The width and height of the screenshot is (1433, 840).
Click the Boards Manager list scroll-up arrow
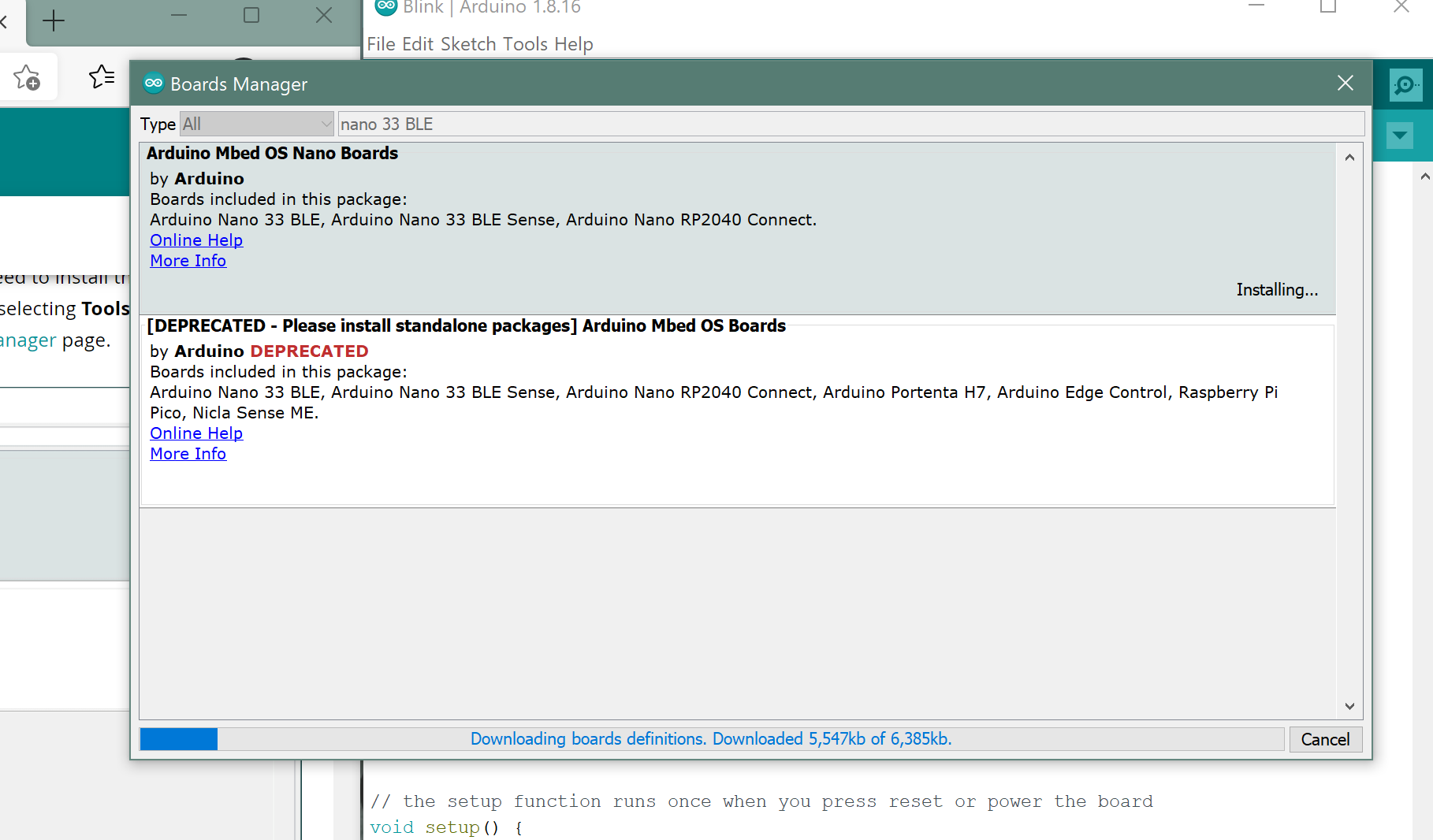(1349, 157)
